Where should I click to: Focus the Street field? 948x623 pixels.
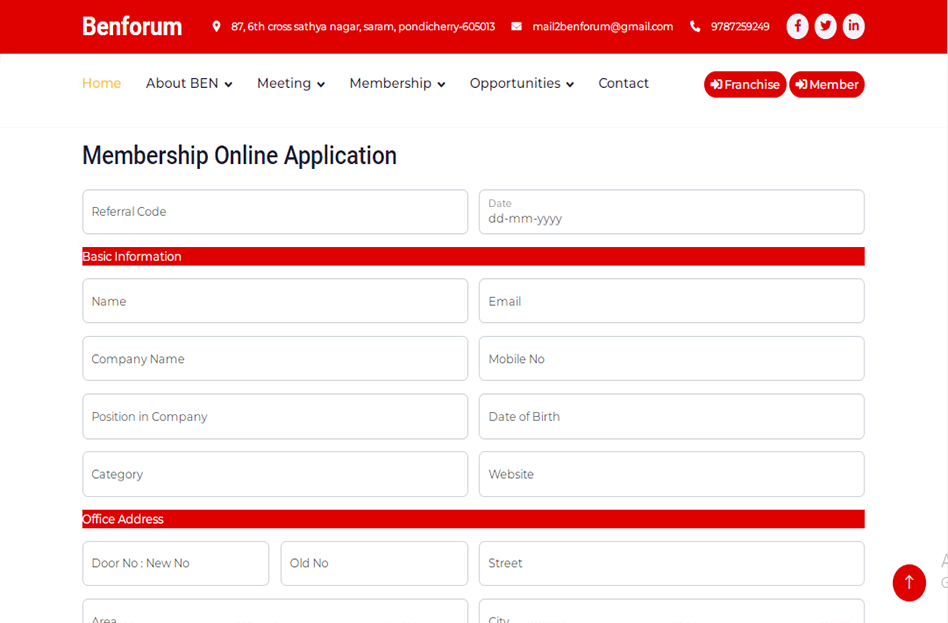[672, 563]
